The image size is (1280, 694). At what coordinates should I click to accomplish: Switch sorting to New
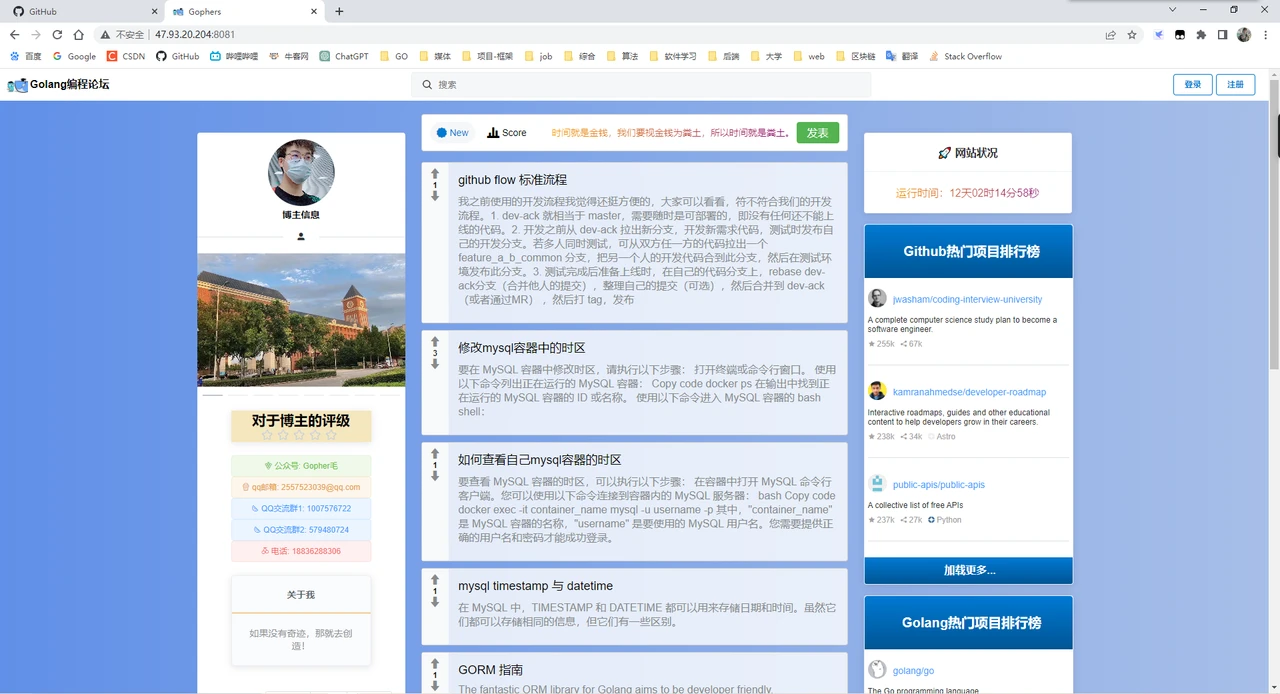(453, 133)
